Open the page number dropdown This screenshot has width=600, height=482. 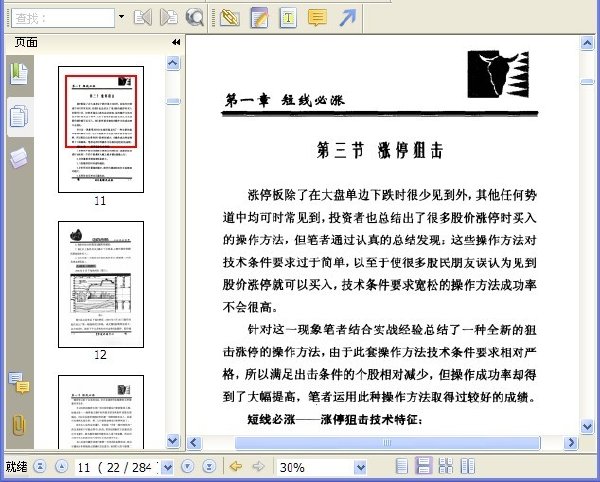tap(168, 467)
